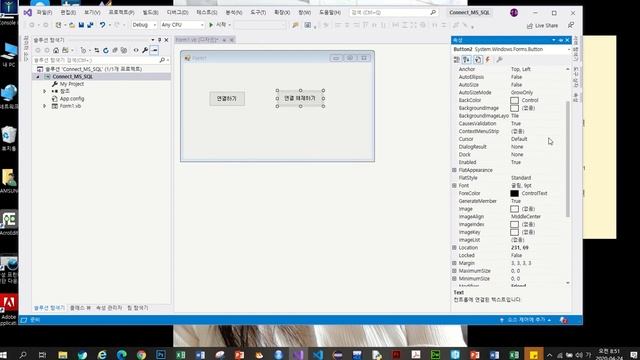This screenshot has width=640, height=360.
Task: Click the New Project toolbar icon
Action: tap(58, 25)
